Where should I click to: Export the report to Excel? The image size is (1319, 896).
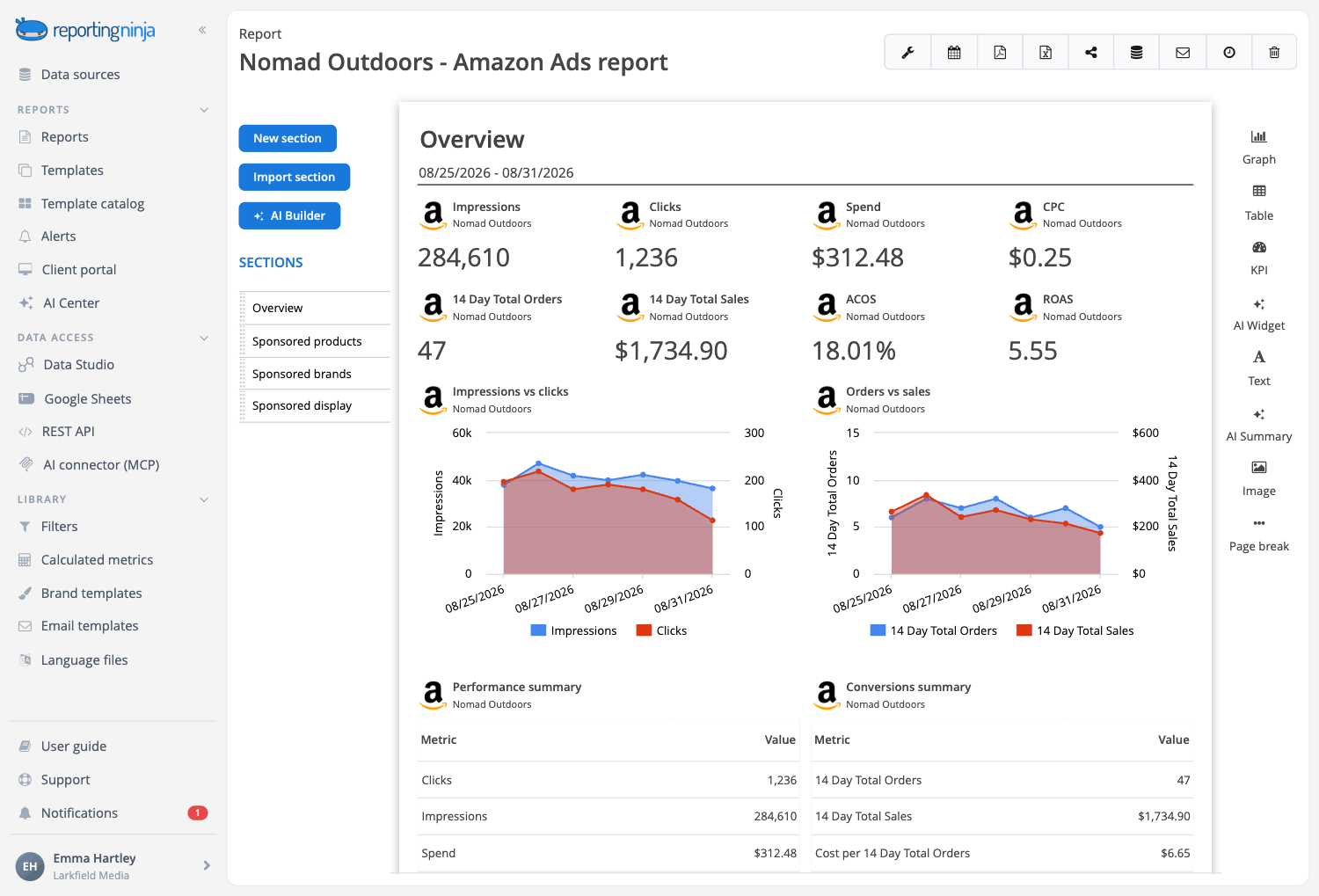[1046, 53]
